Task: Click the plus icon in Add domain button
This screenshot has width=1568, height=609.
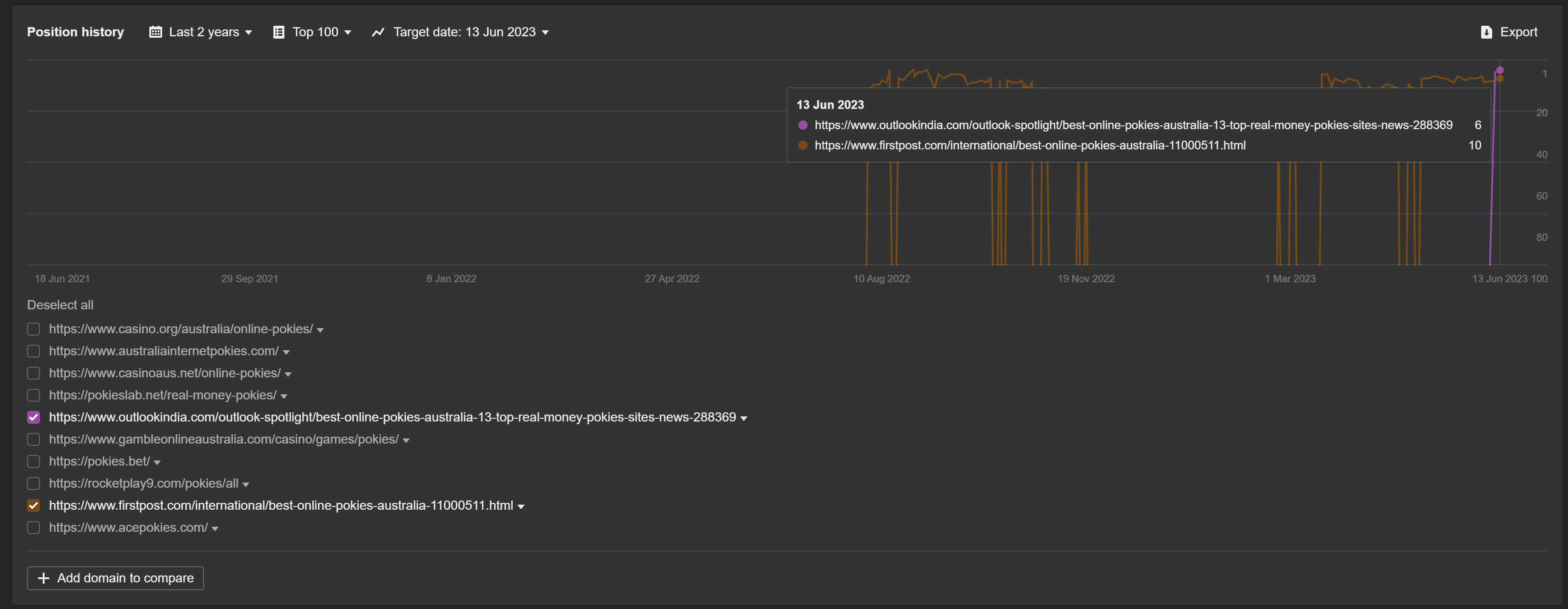Action: point(43,578)
